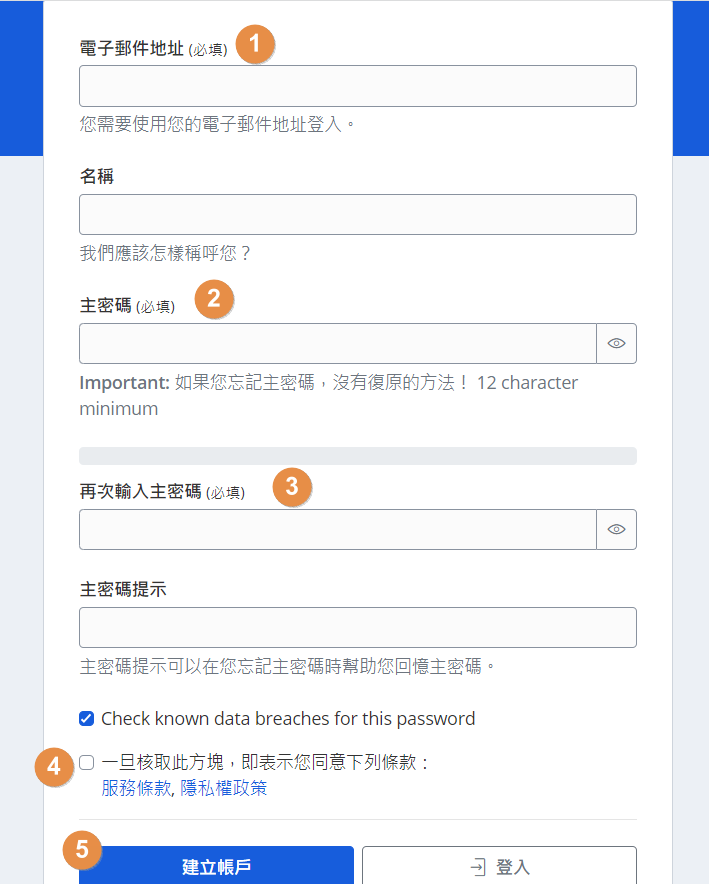Screen dimensions: 709x884
Task: Tick the terms agreement checkbox
Action: pyautogui.click(x=87, y=762)
